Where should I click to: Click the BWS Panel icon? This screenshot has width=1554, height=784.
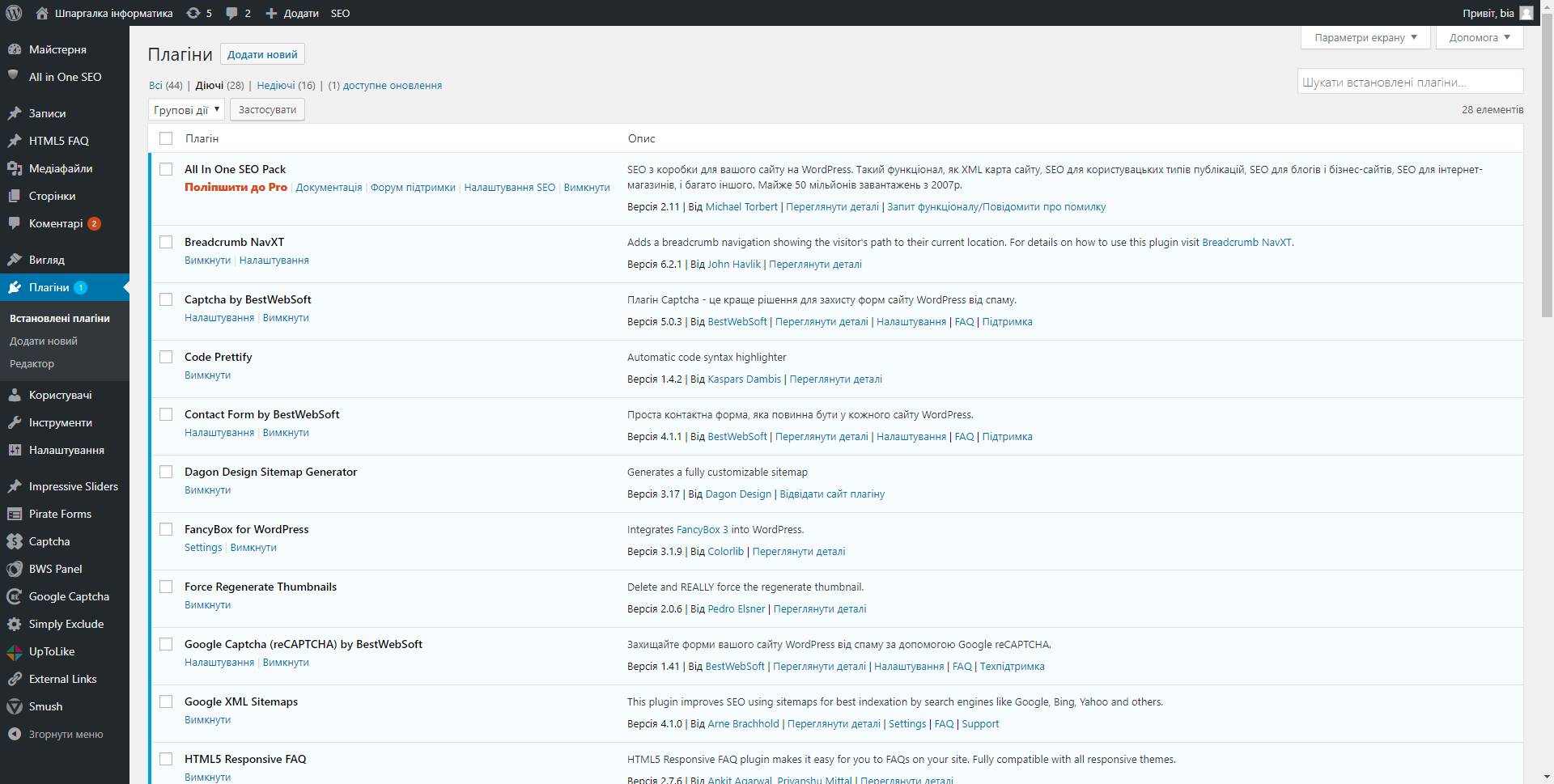coord(14,569)
